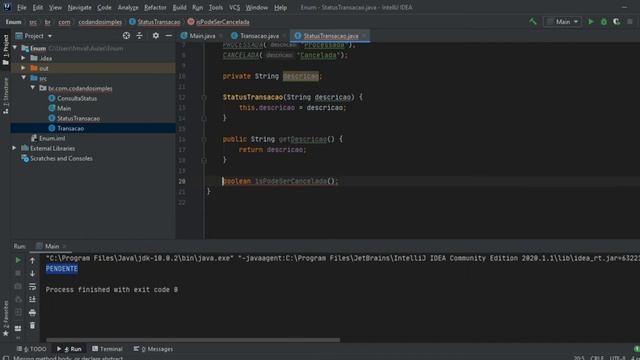Open the Terminal tool window button
Screen dimensions: 640x360
click(107, 349)
